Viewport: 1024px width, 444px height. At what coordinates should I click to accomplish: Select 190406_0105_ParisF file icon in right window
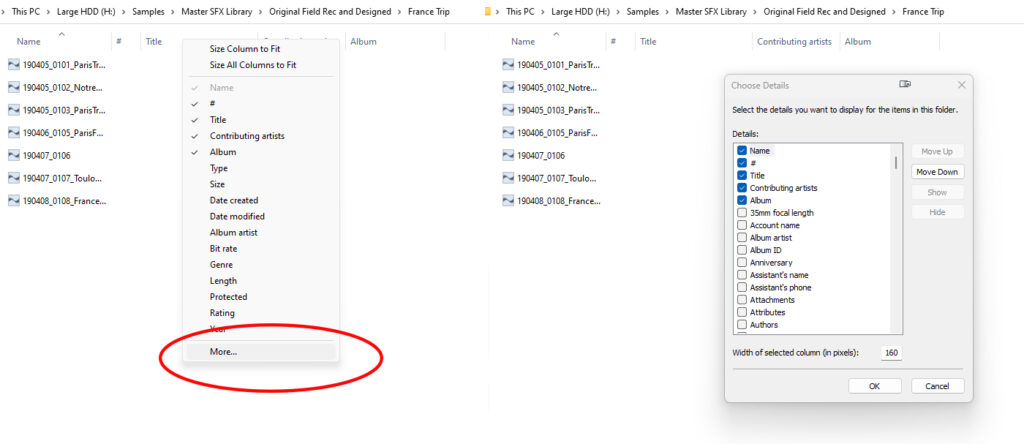coord(509,133)
